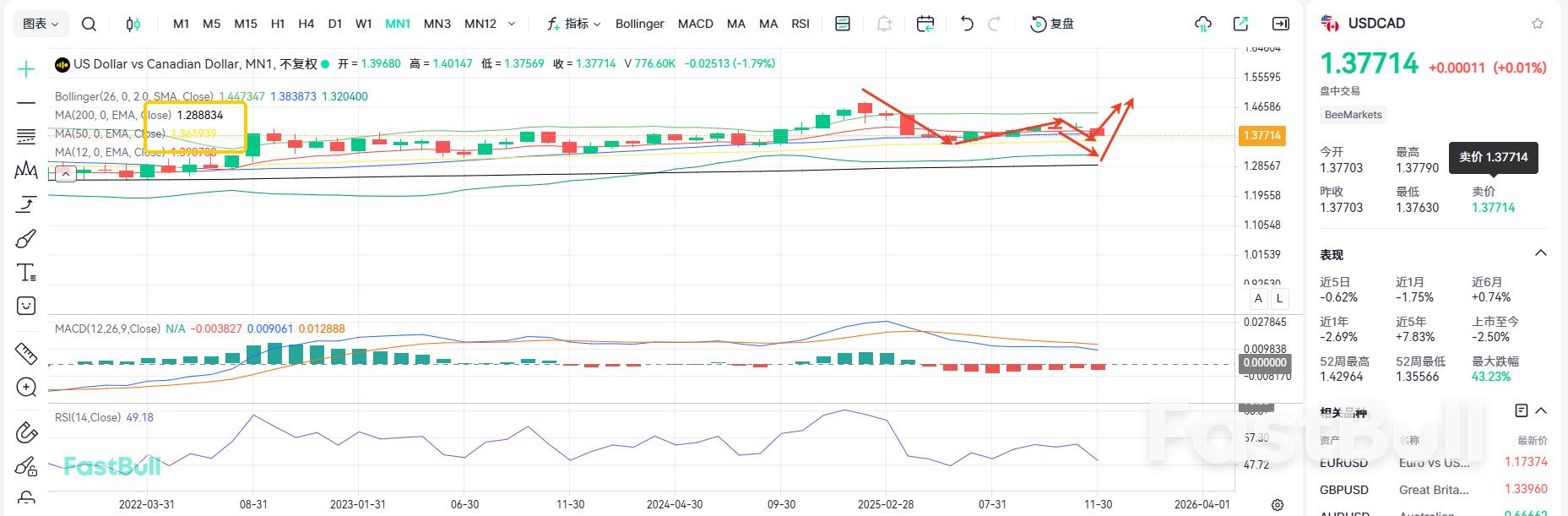The height and width of the screenshot is (516, 1568).
Task: Choose the brush drawing tool
Action: pyautogui.click(x=26, y=239)
